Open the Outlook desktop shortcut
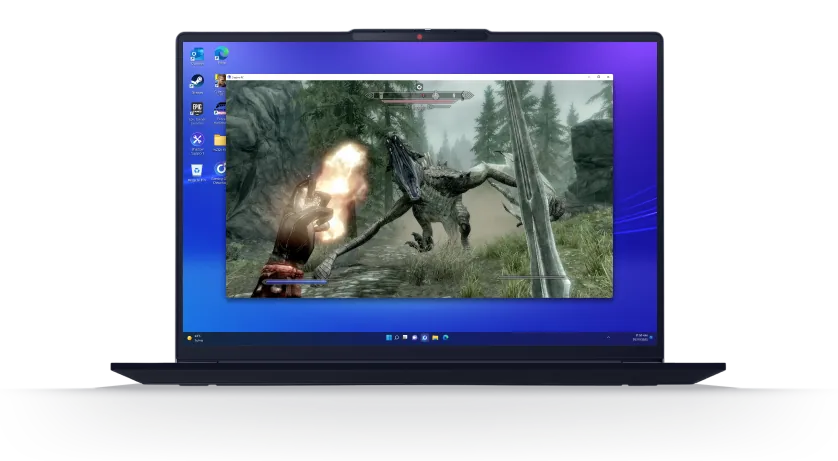 coord(197,56)
